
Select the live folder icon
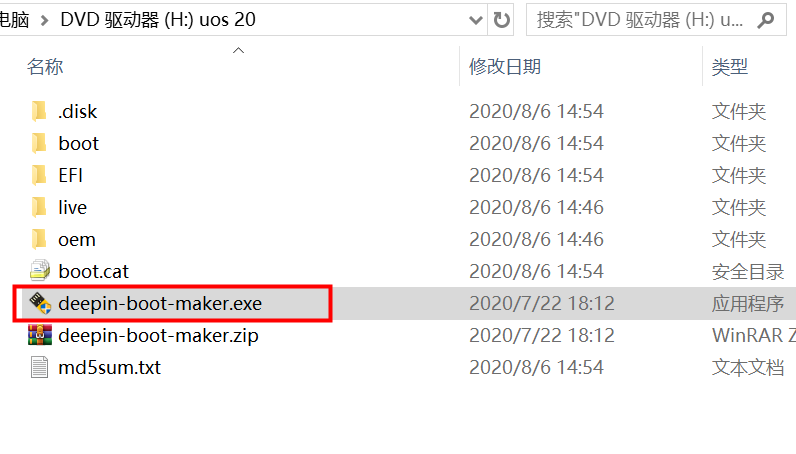[39, 207]
